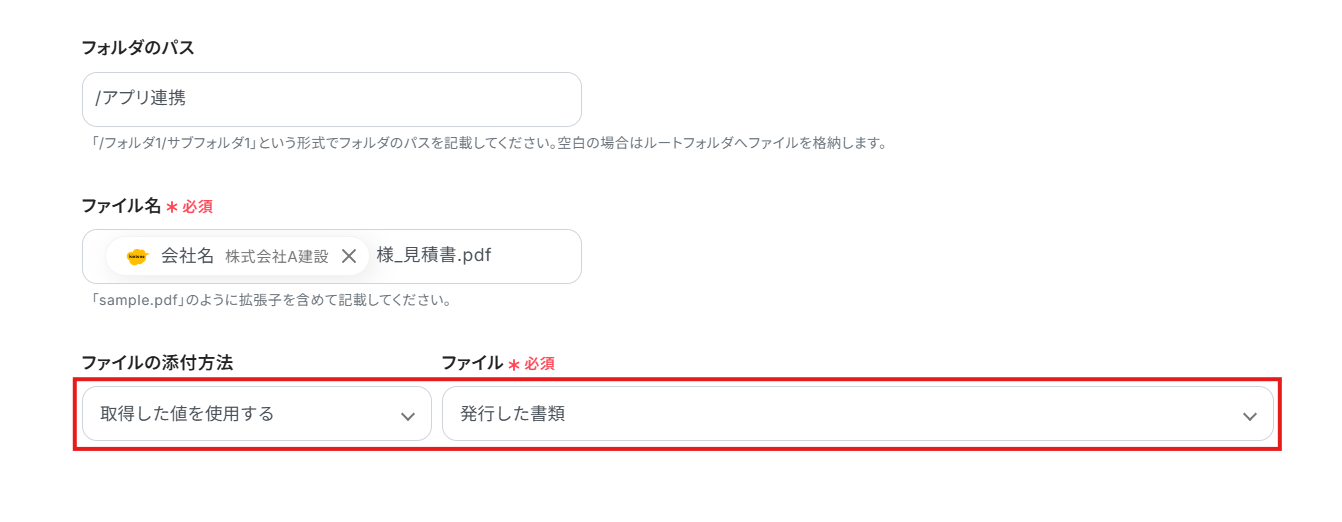This screenshot has height=522, width=1342.
Task: Click the /アプリ連携 text in the folder path
Action: [140, 98]
